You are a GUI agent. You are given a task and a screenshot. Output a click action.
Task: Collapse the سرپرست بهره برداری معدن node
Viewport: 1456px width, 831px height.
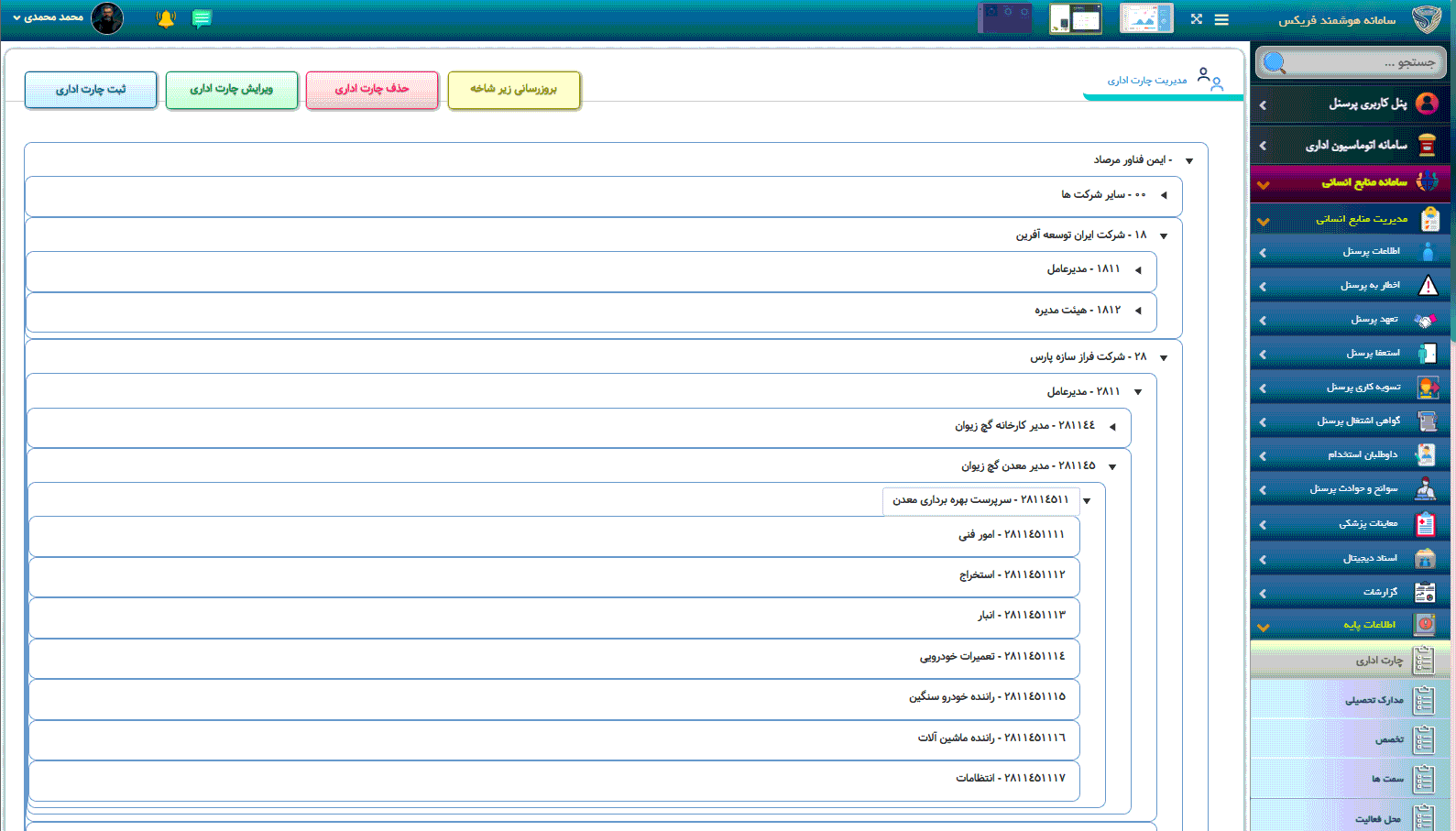(1087, 501)
